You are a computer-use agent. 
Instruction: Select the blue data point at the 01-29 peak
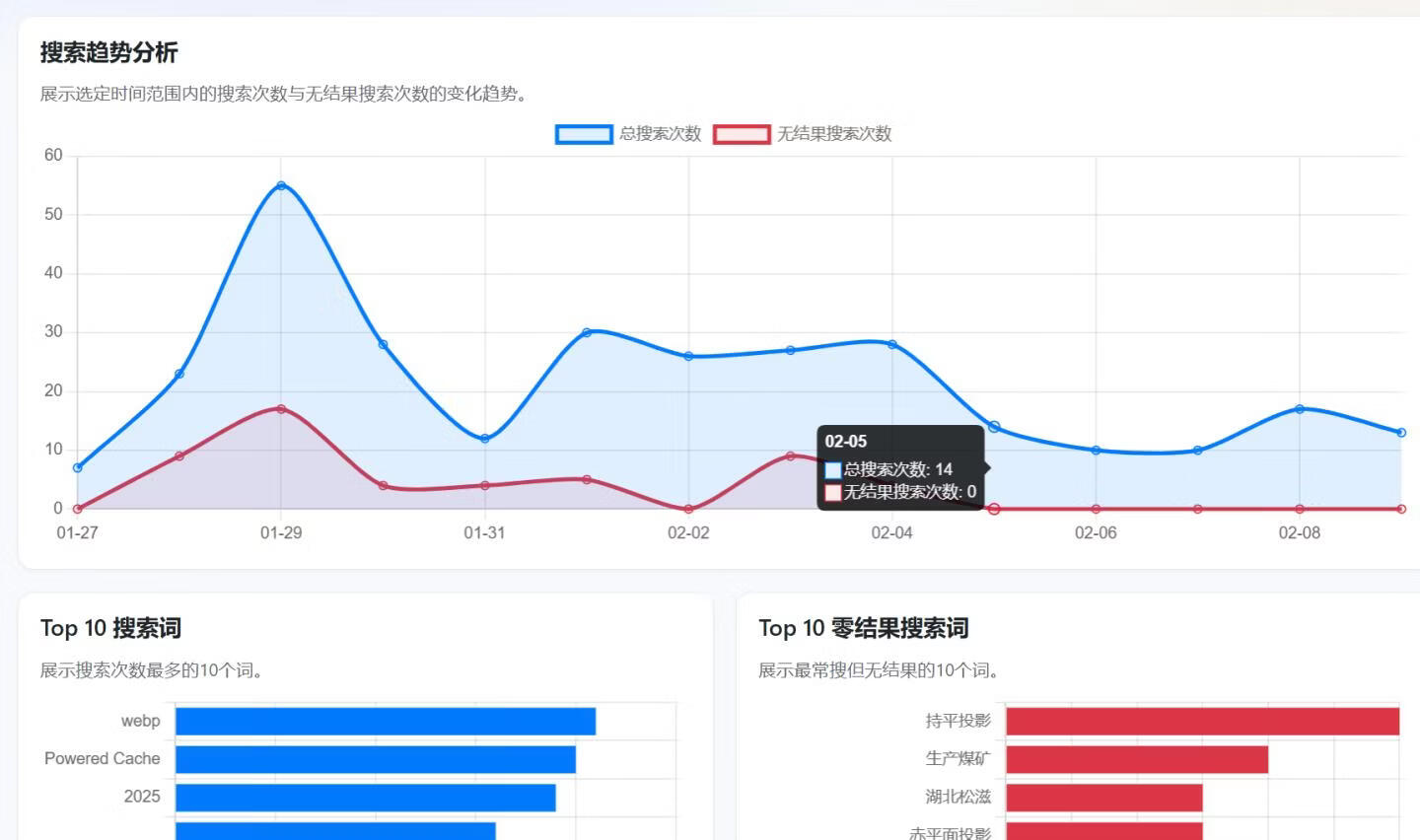tap(281, 185)
